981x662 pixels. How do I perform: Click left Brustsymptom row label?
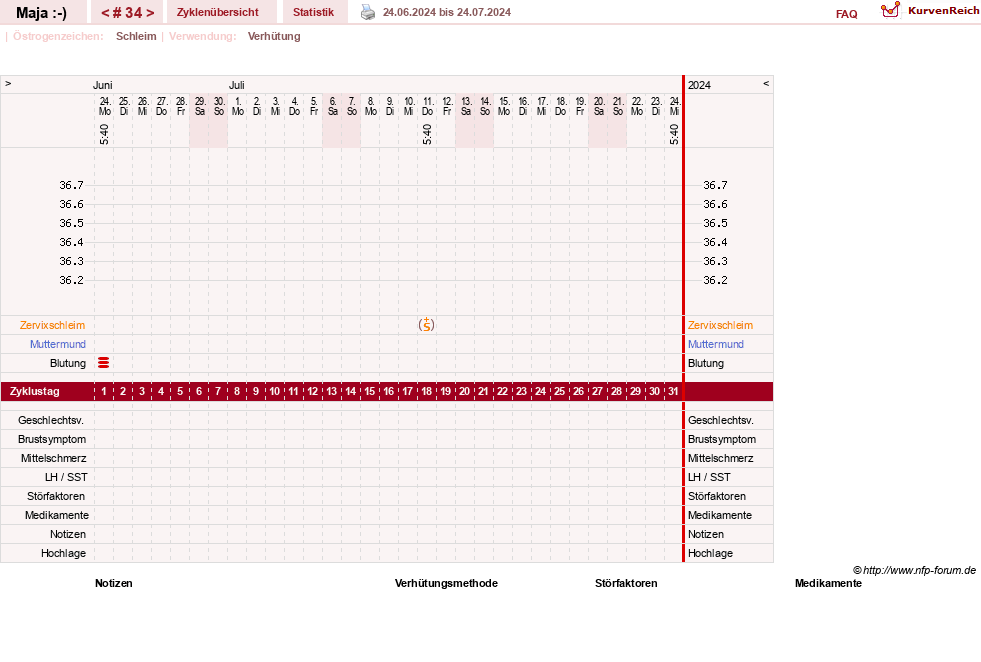coord(52,439)
